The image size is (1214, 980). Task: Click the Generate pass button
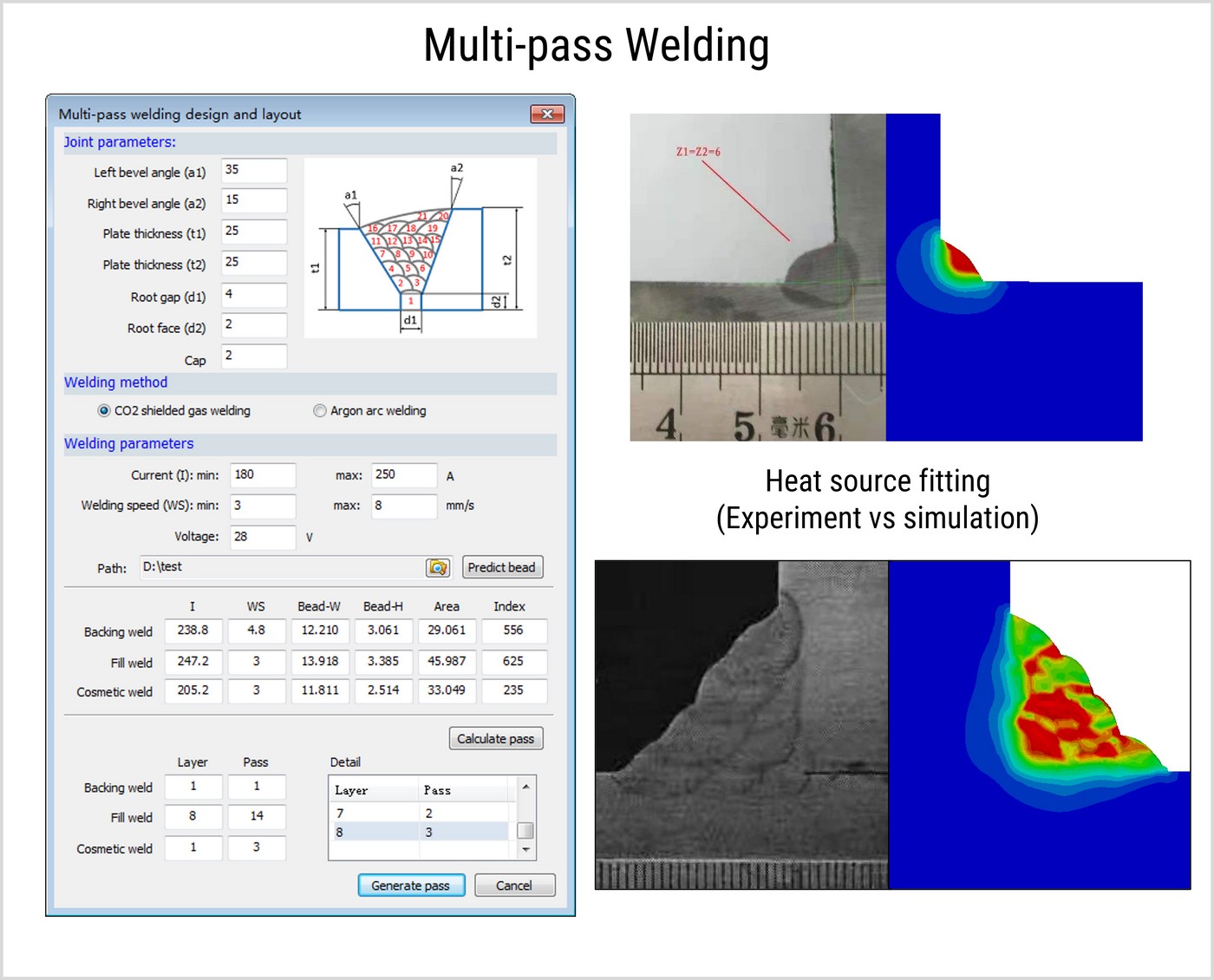tap(411, 885)
